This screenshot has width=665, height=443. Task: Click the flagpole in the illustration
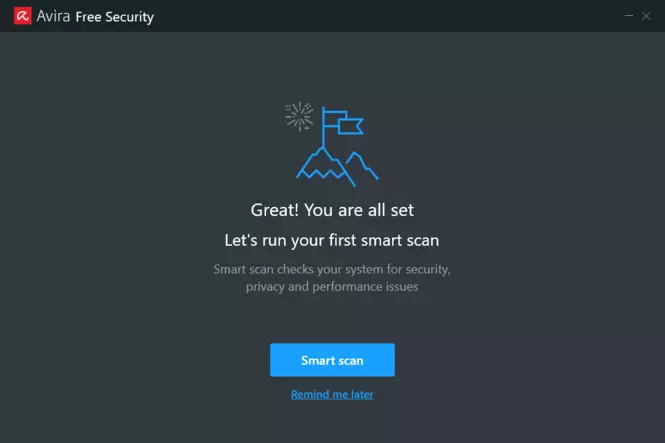[x=323, y=127]
